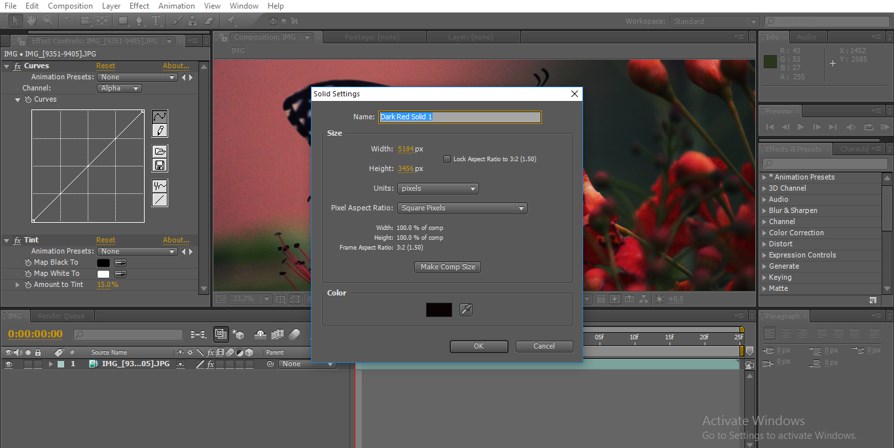Open the Animation menu in the menu bar
The height and width of the screenshot is (448, 896).
[176, 6]
